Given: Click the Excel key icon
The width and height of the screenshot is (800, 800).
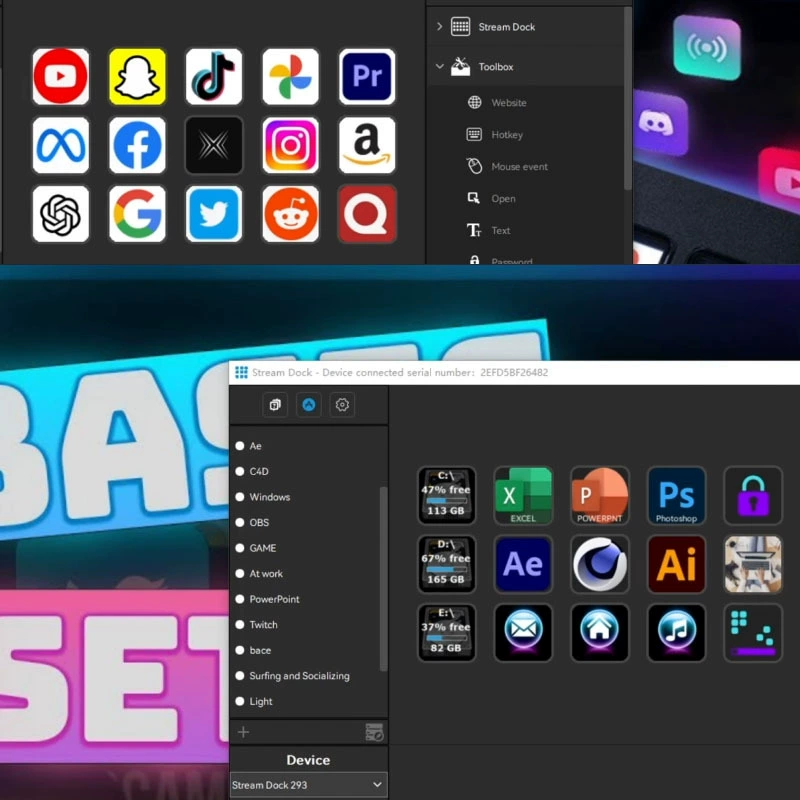Looking at the screenshot, I should pyautogui.click(x=523, y=495).
